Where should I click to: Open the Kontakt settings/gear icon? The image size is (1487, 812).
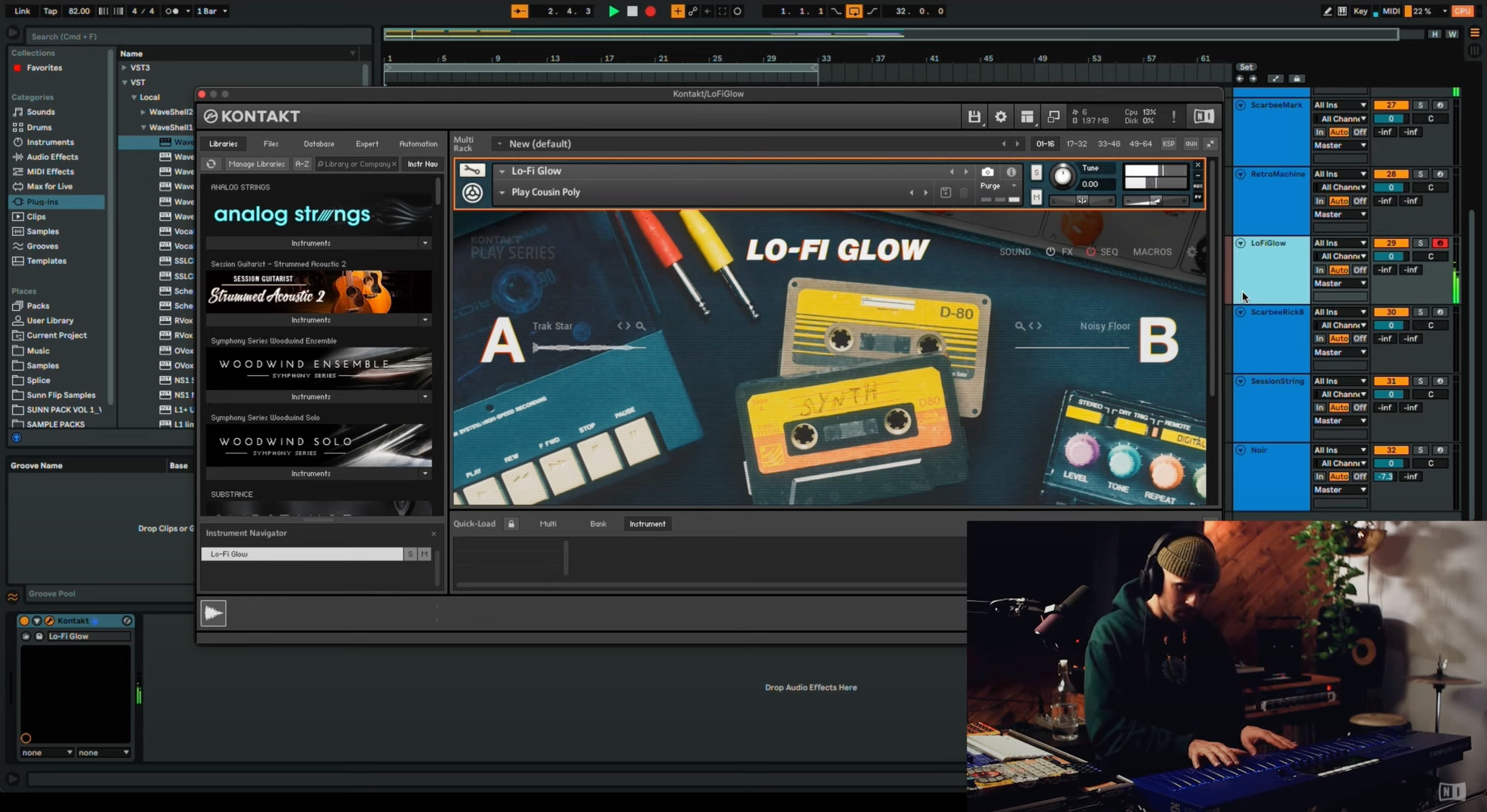coord(999,116)
